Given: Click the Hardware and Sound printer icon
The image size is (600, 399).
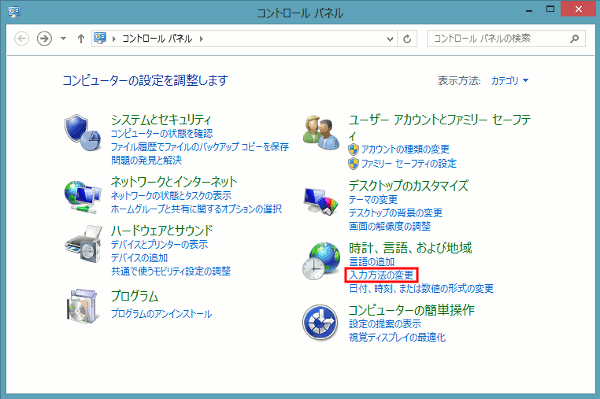Looking at the screenshot, I should (x=83, y=244).
